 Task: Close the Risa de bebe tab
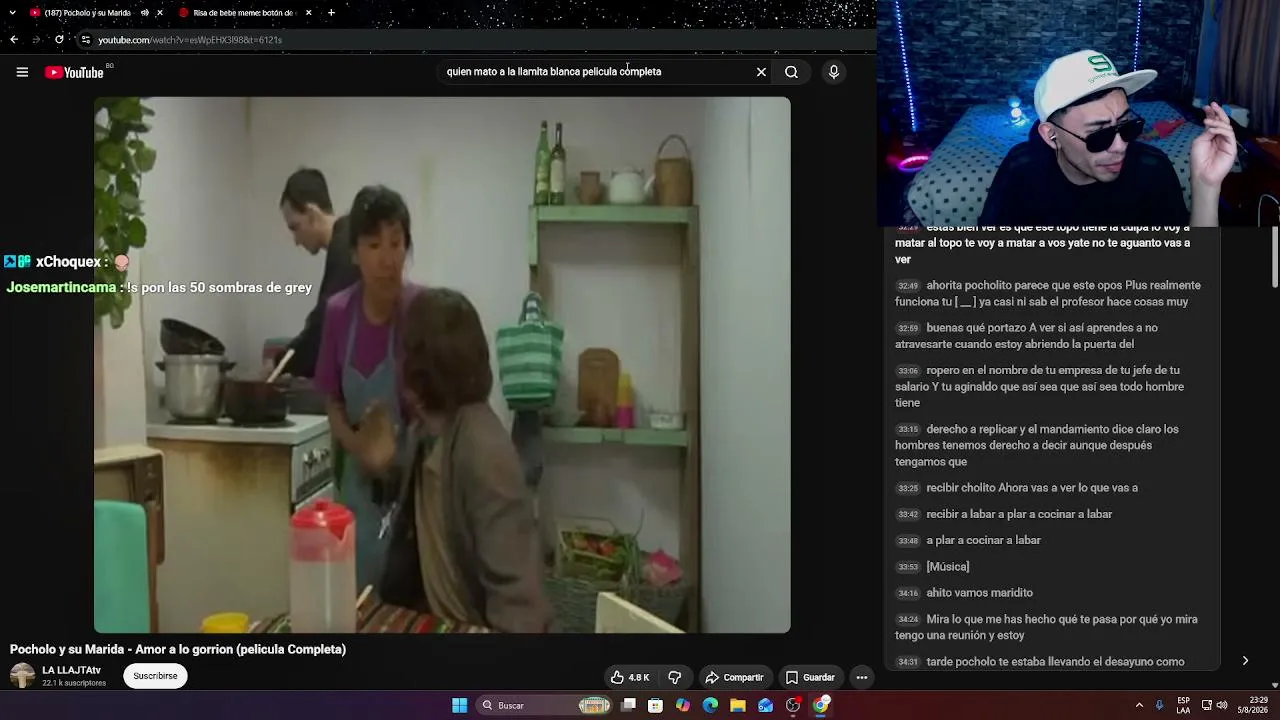coord(308,13)
